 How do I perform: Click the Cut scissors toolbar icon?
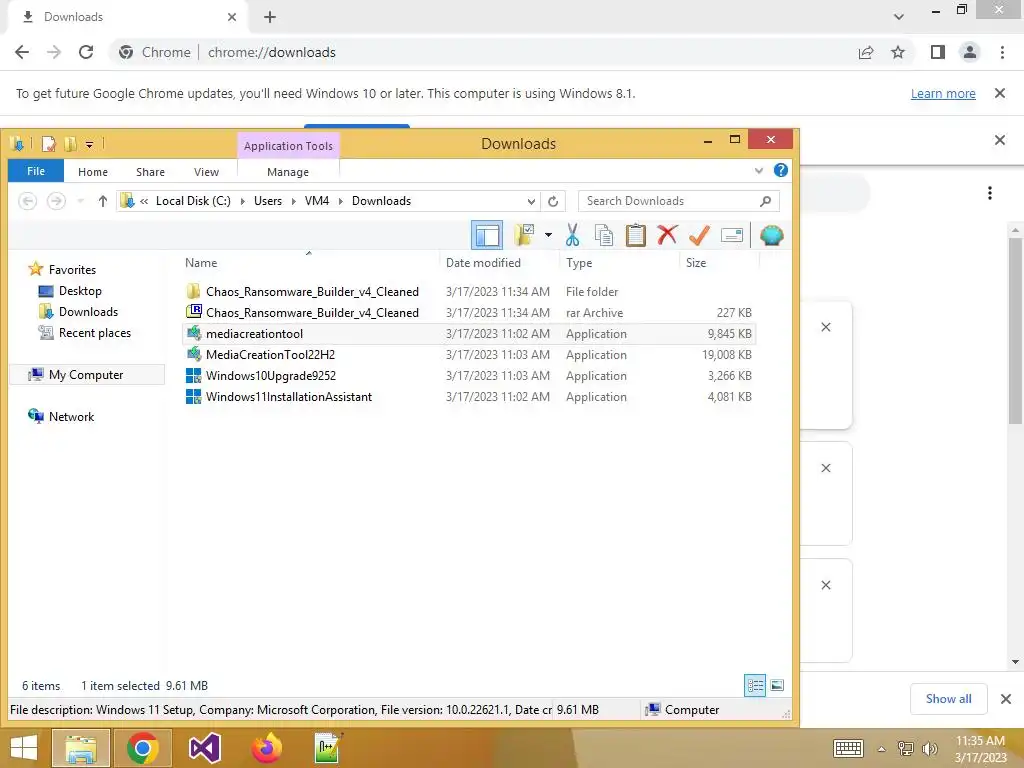572,235
